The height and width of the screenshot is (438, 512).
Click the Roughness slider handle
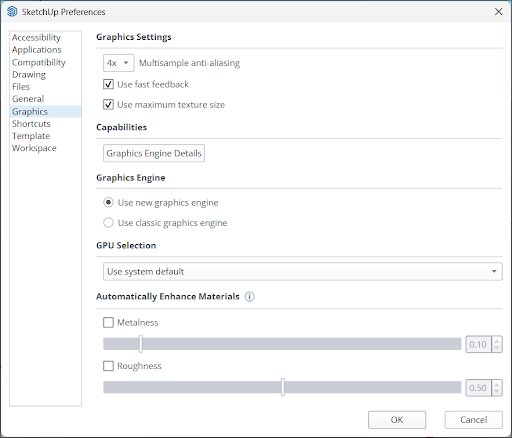(283, 387)
